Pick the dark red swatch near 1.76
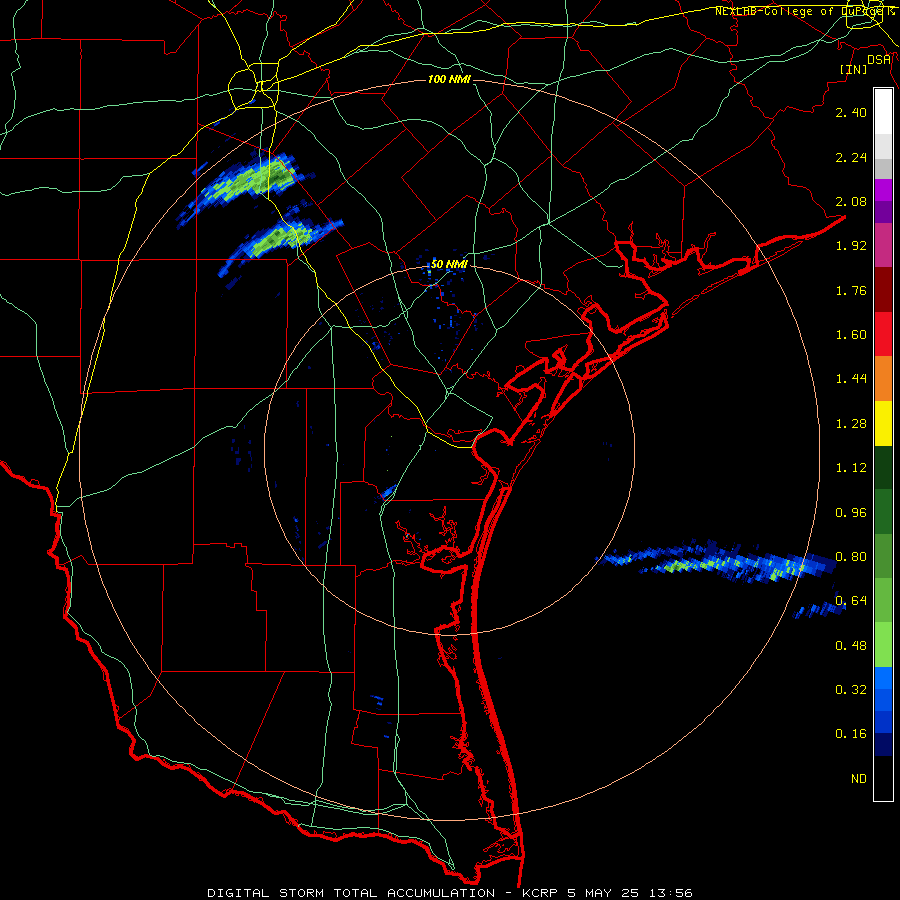Screen dimensions: 900x900 883,290
